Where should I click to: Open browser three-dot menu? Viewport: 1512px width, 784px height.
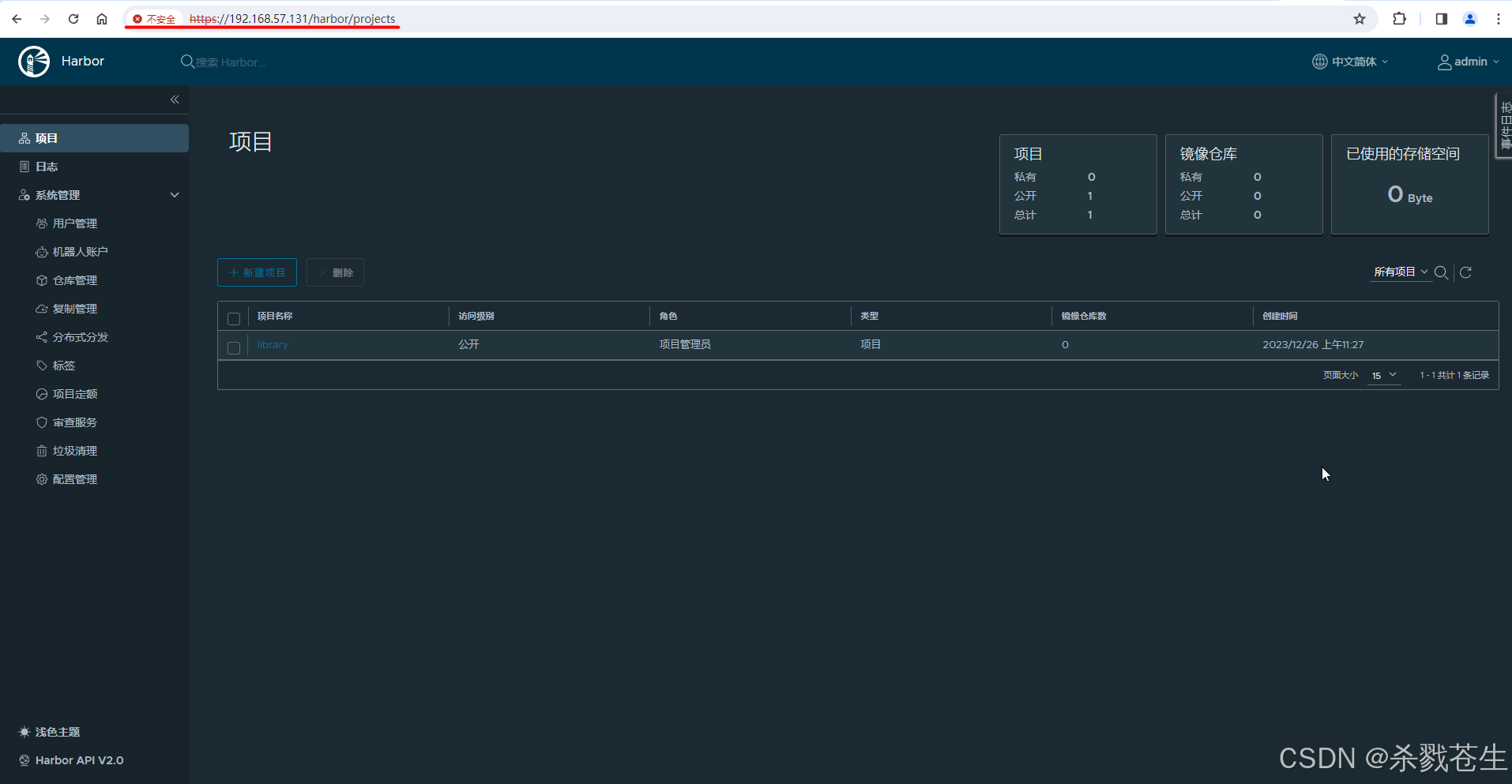tap(1498, 19)
